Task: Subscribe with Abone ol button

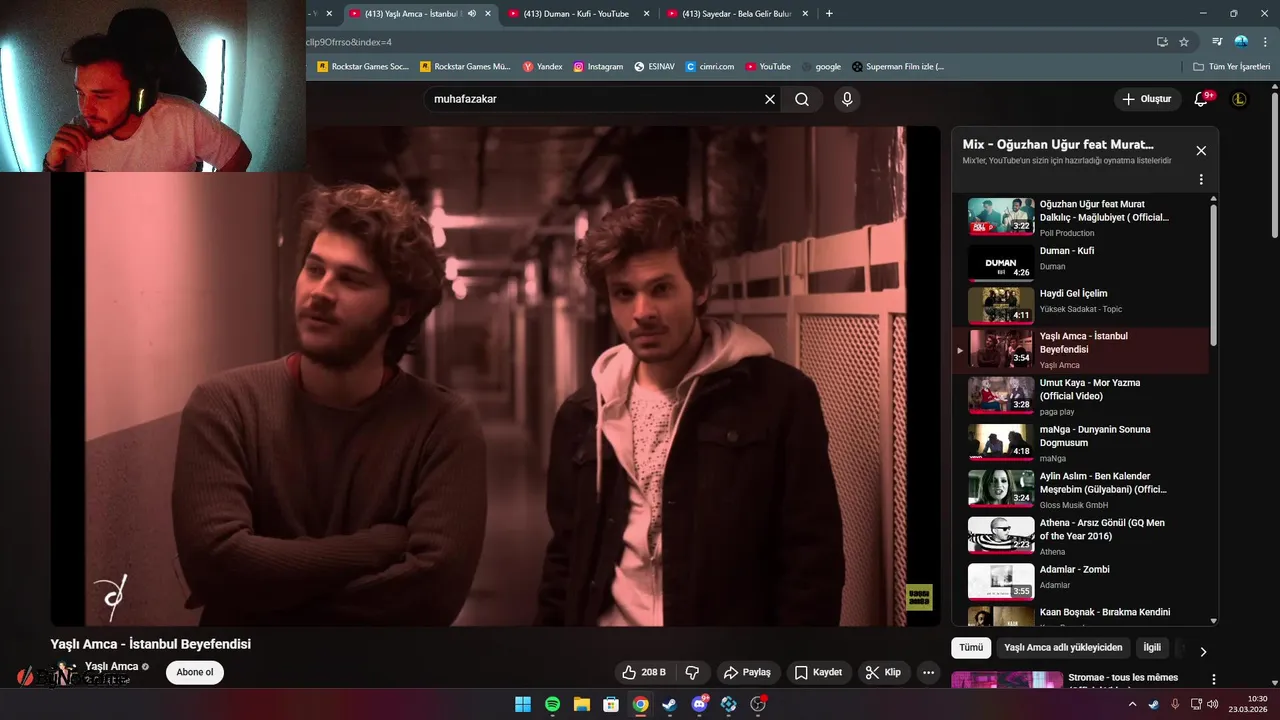Action: pyautogui.click(x=195, y=672)
